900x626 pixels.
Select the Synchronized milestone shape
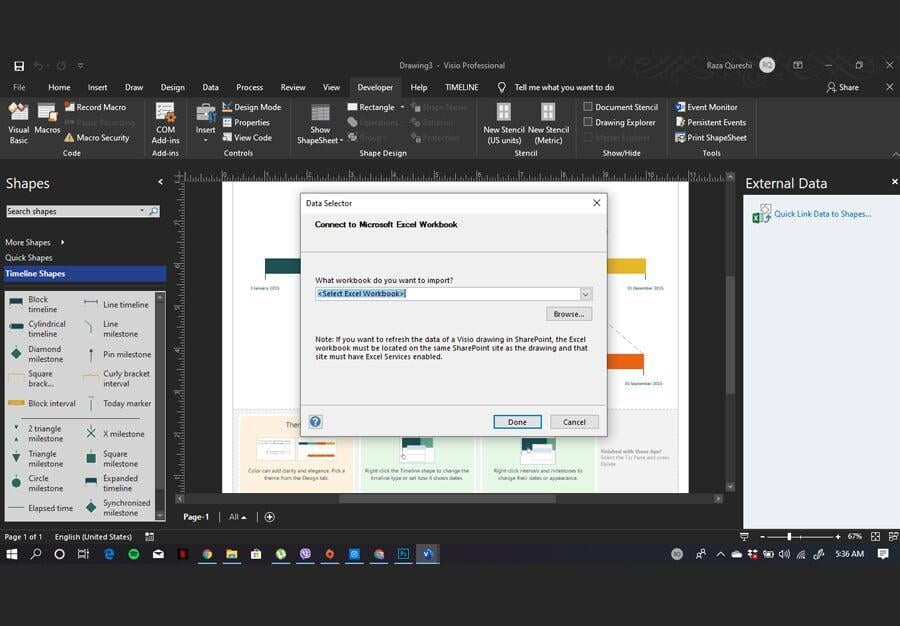pyautogui.click(x=118, y=508)
